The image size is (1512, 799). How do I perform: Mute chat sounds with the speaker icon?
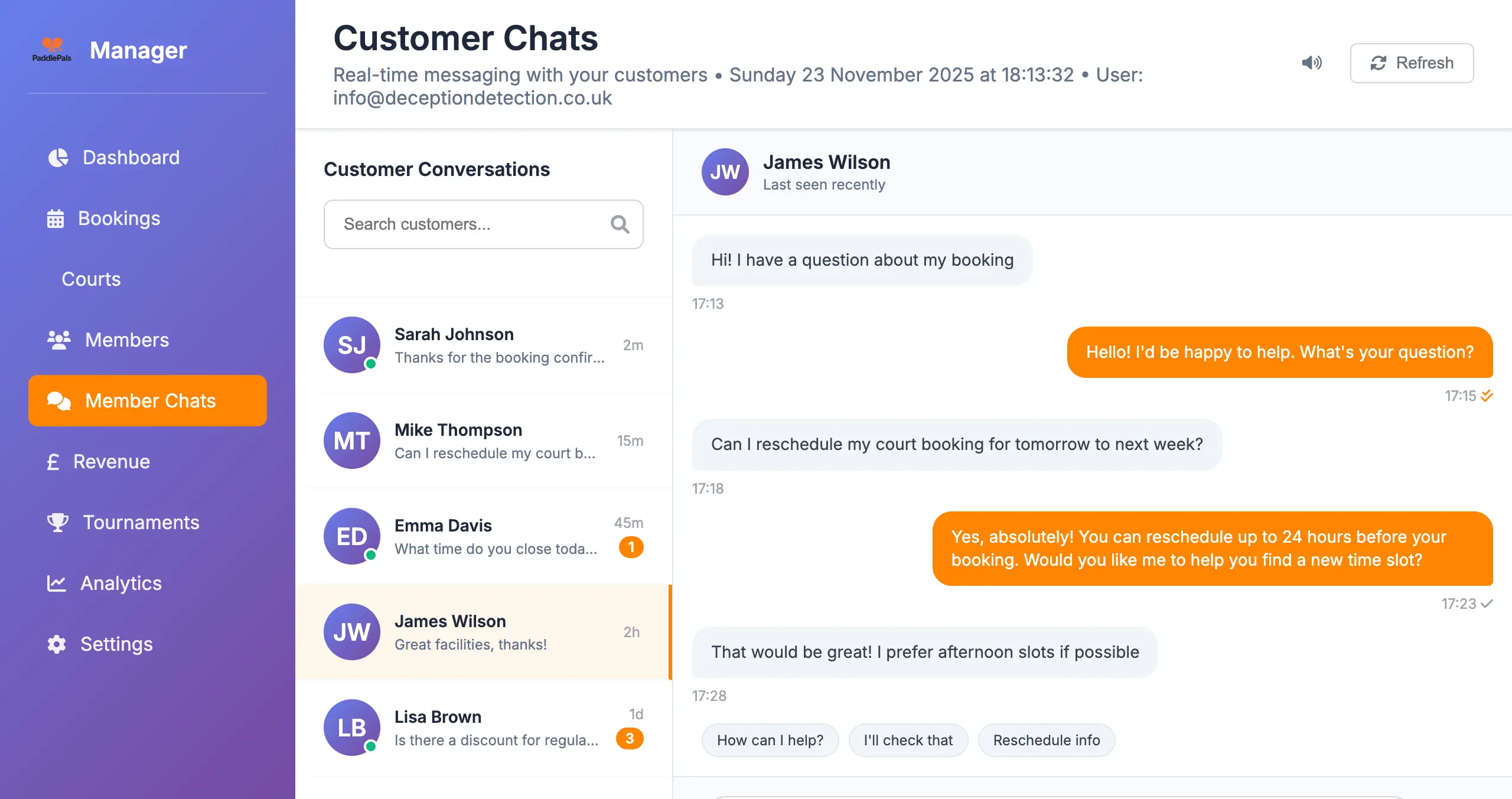[x=1311, y=63]
